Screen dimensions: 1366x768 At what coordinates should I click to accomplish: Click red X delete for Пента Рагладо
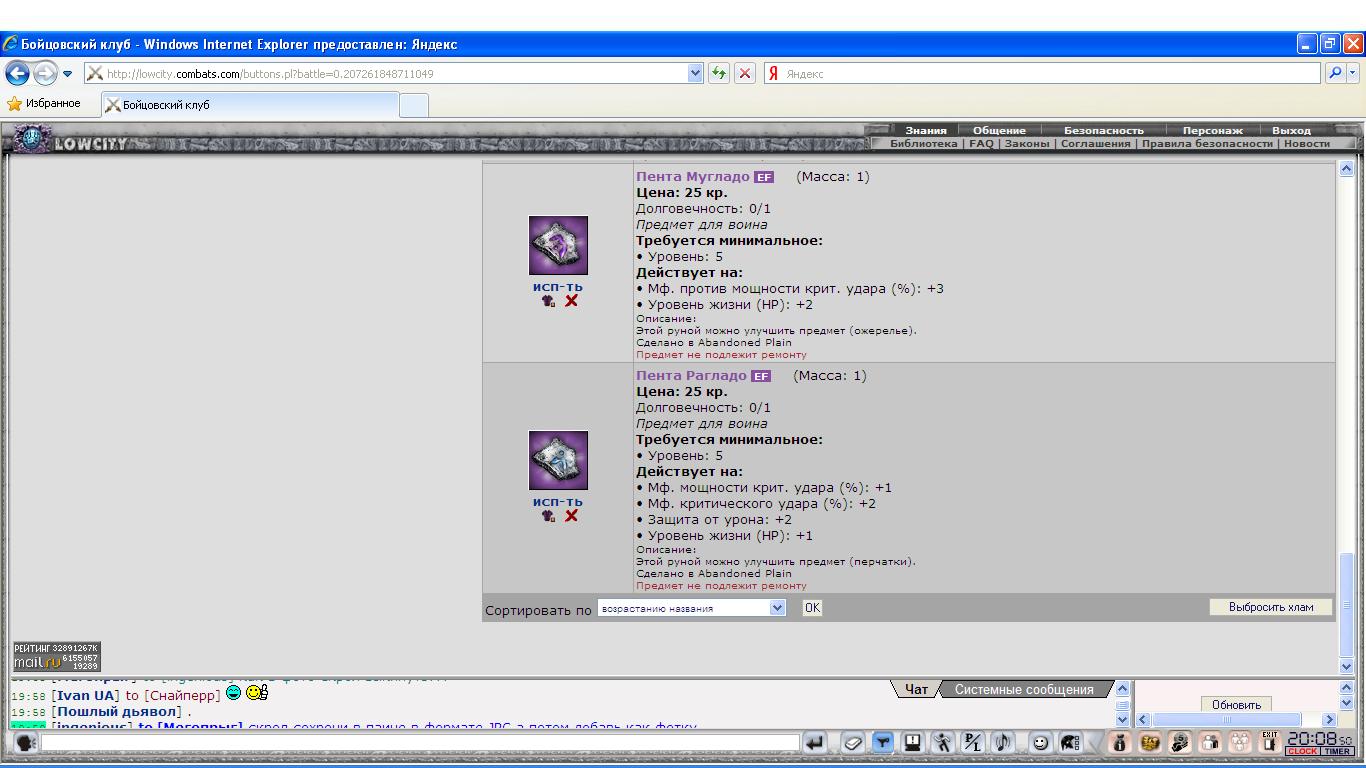click(571, 515)
